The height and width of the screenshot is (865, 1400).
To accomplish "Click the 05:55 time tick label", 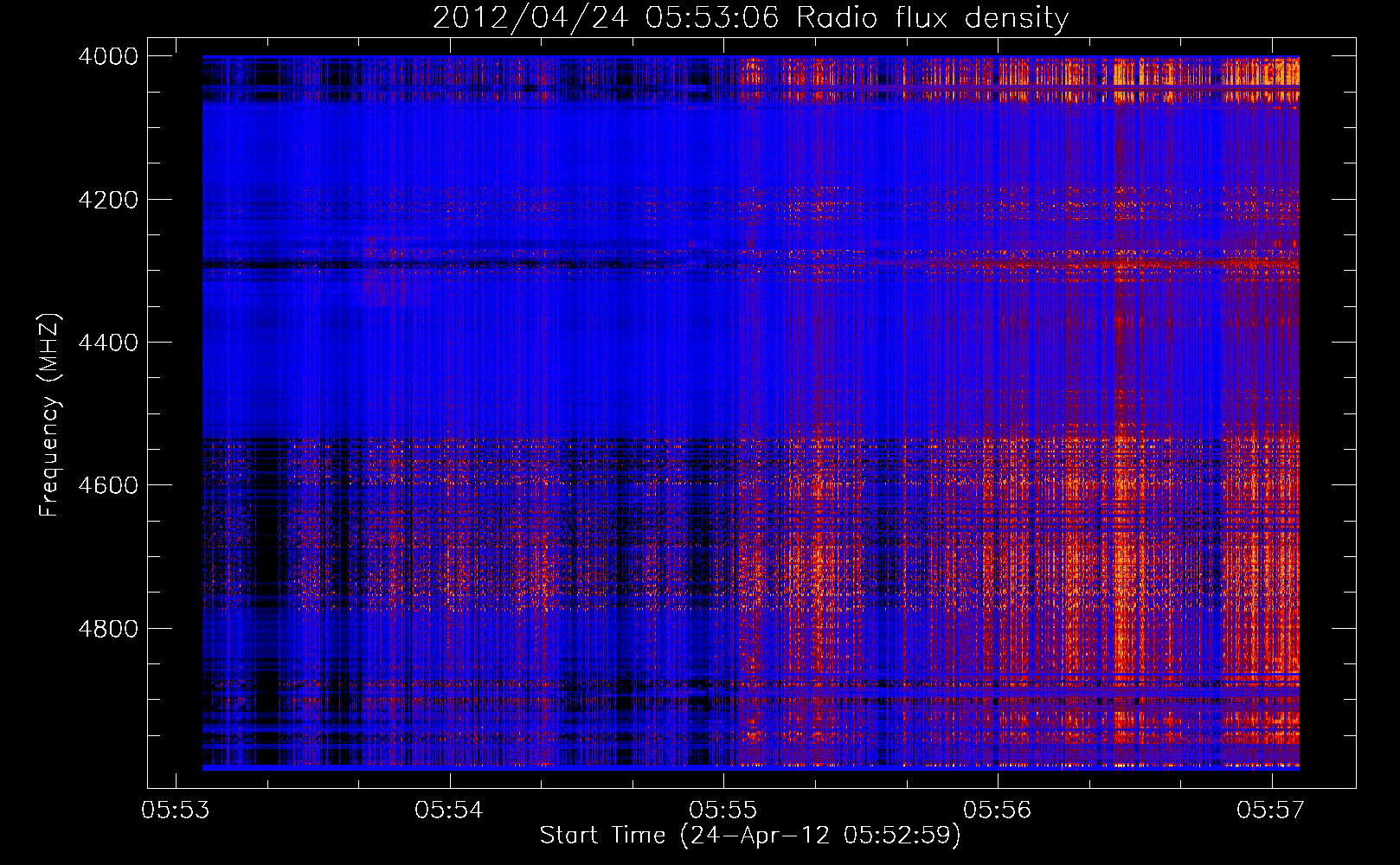I will pos(723,810).
